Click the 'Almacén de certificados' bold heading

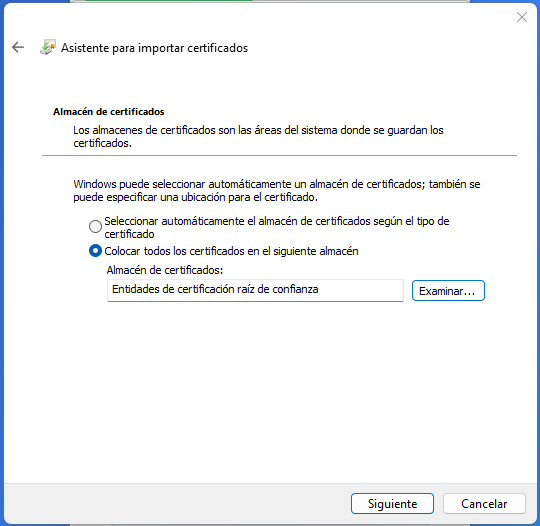[108, 112]
